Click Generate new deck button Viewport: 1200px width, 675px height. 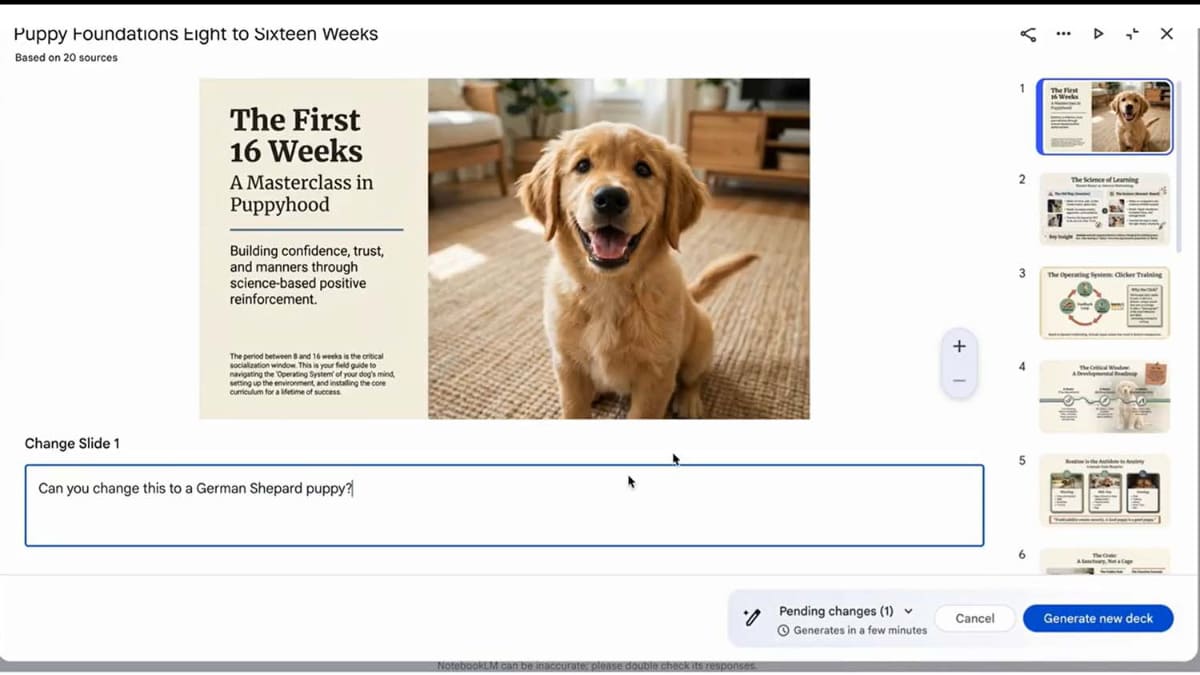tap(1098, 618)
